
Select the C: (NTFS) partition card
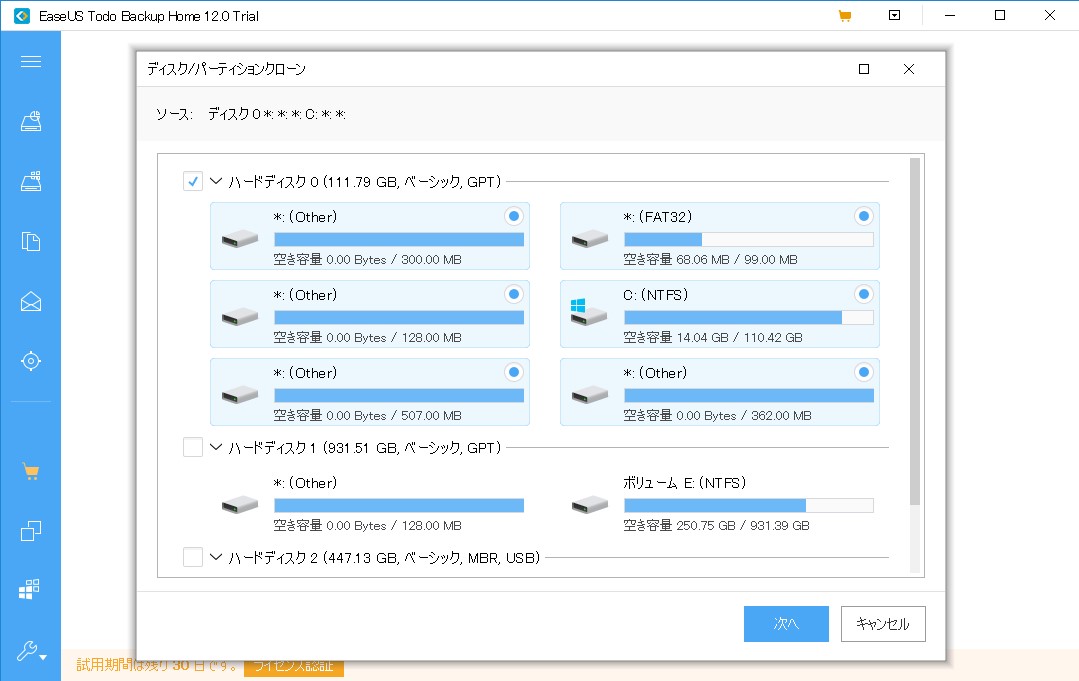720,314
